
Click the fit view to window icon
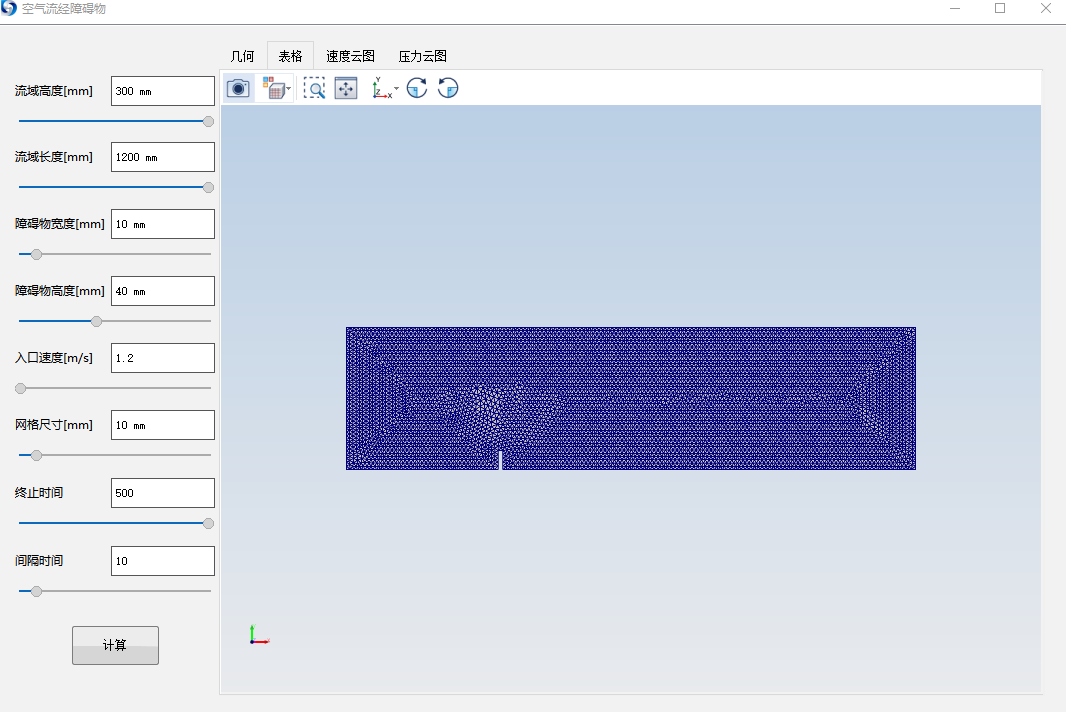click(346, 88)
